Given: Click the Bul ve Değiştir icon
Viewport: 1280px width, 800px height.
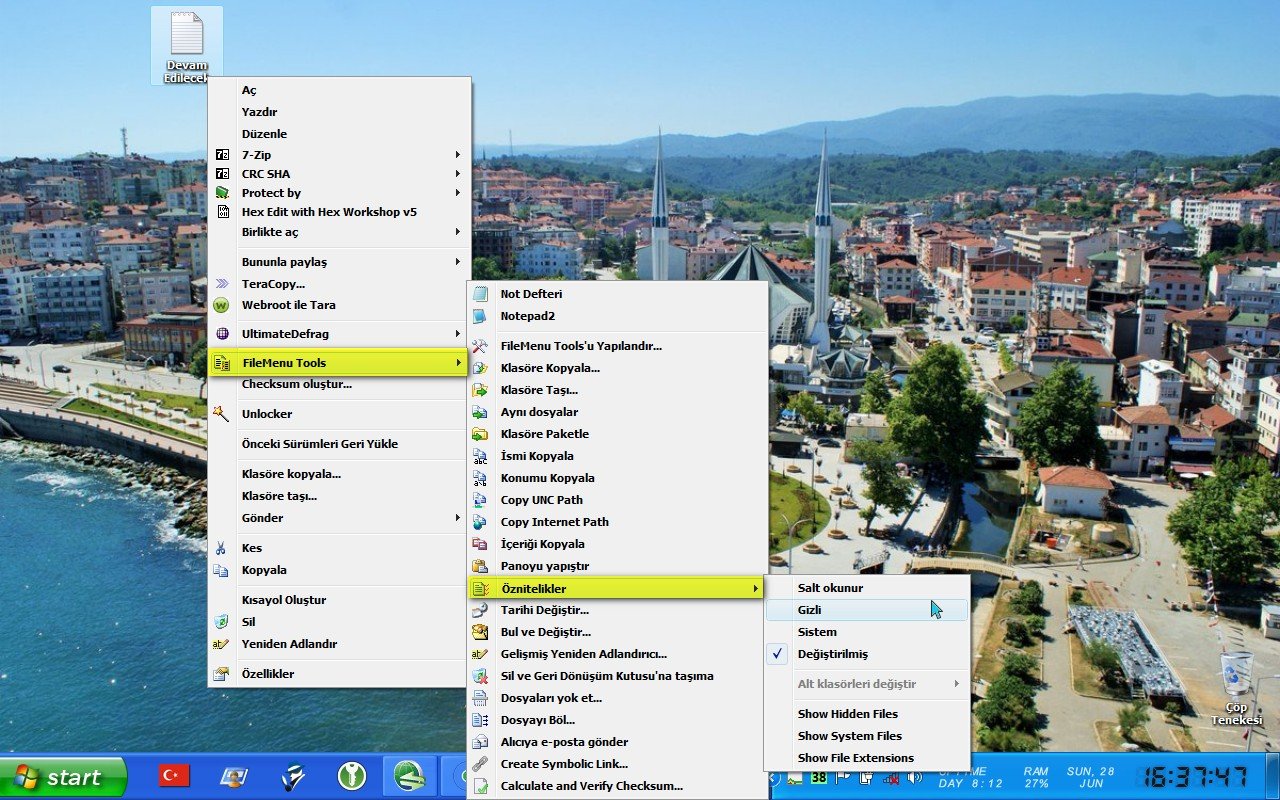Looking at the screenshot, I should pyautogui.click(x=480, y=632).
